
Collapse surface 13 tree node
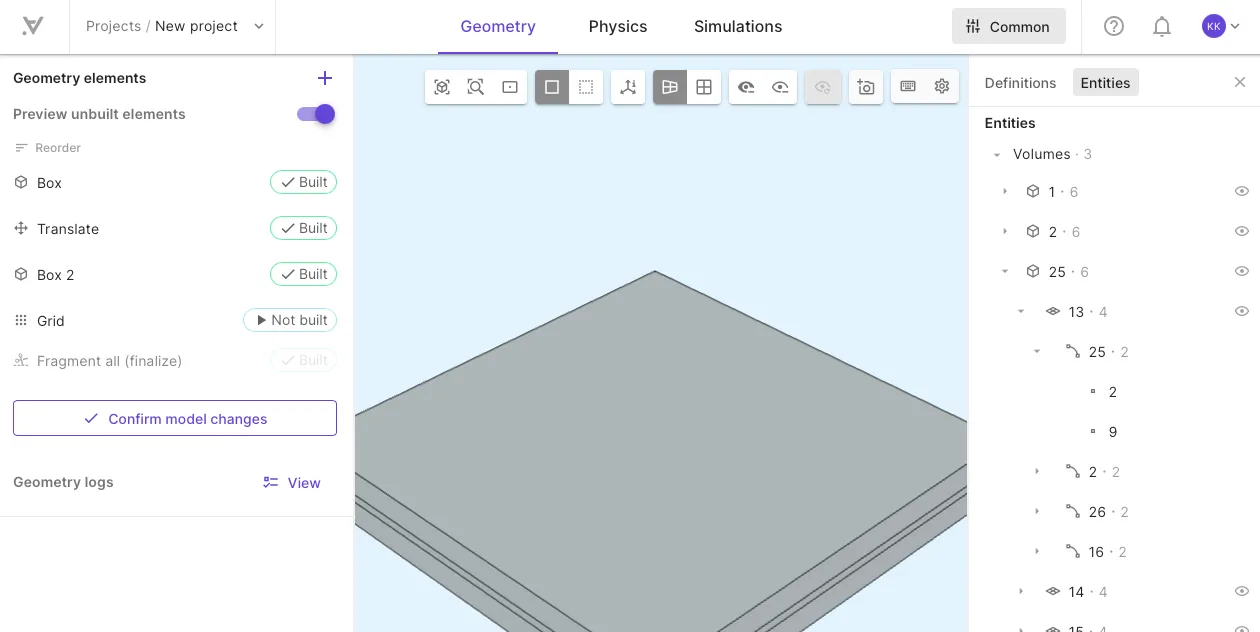1021,311
